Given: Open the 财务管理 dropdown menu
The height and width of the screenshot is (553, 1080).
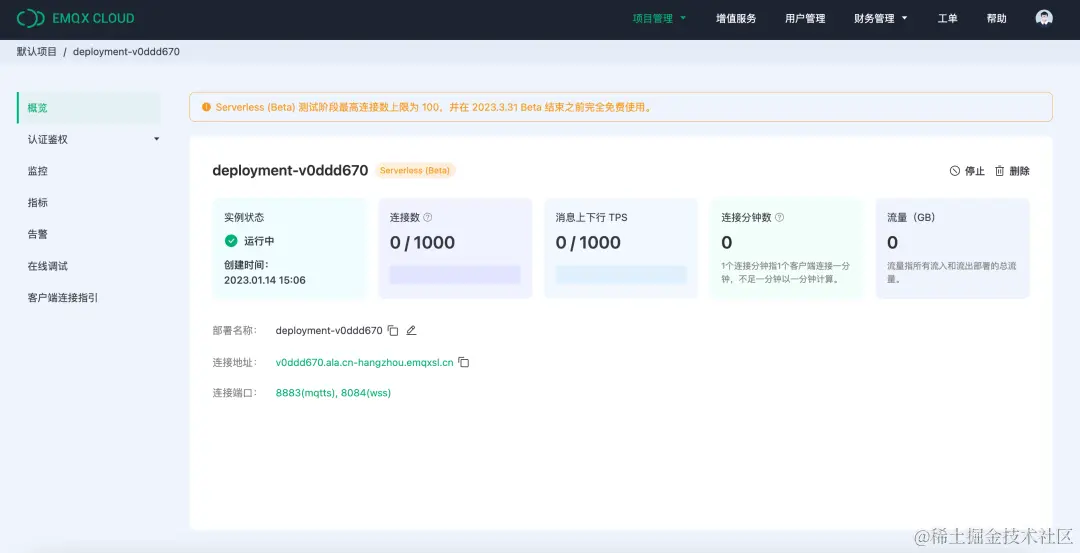Looking at the screenshot, I should click(x=881, y=19).
